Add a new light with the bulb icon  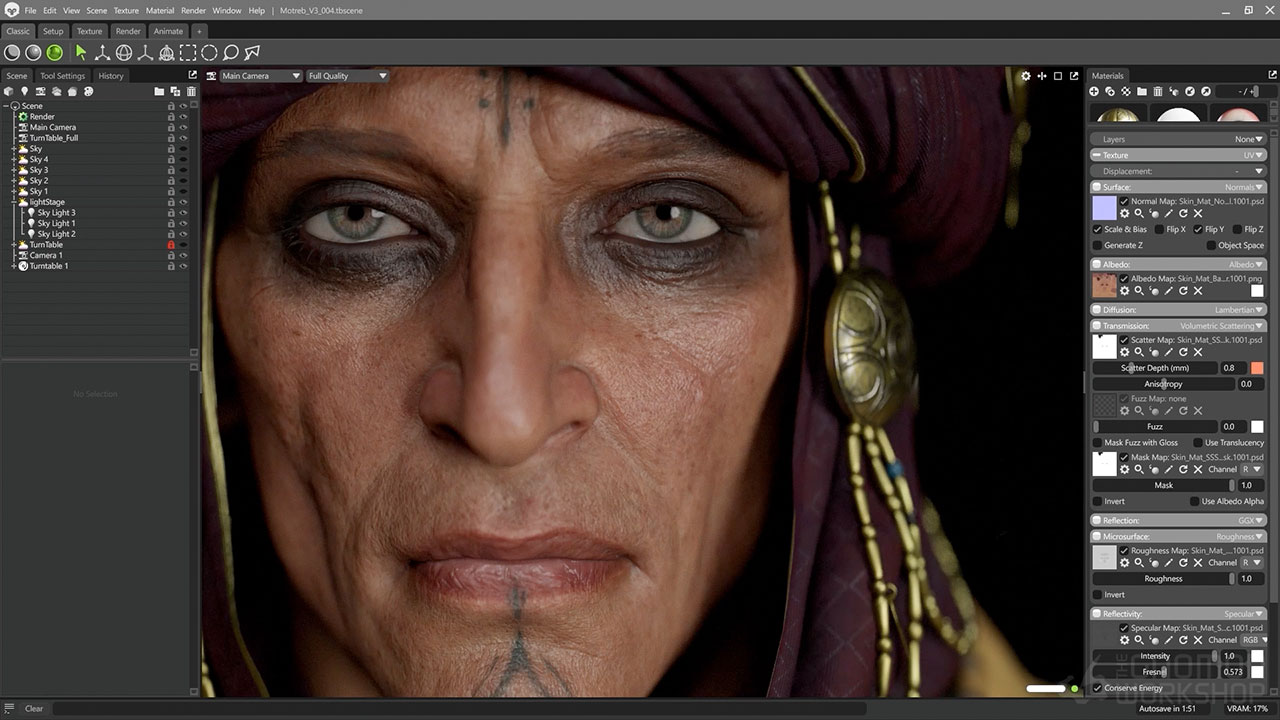(x=24, y=92)
